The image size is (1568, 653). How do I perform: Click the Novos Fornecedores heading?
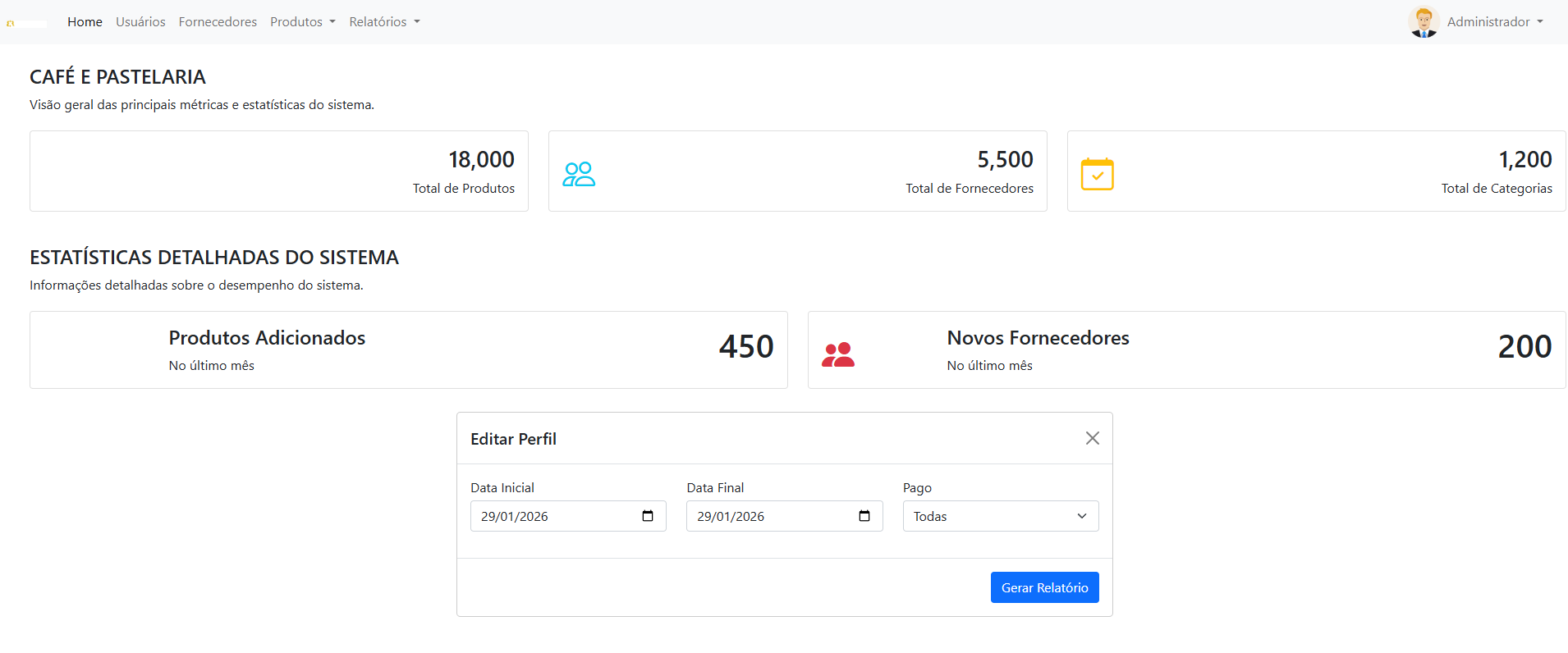[x=1038, y=338]
